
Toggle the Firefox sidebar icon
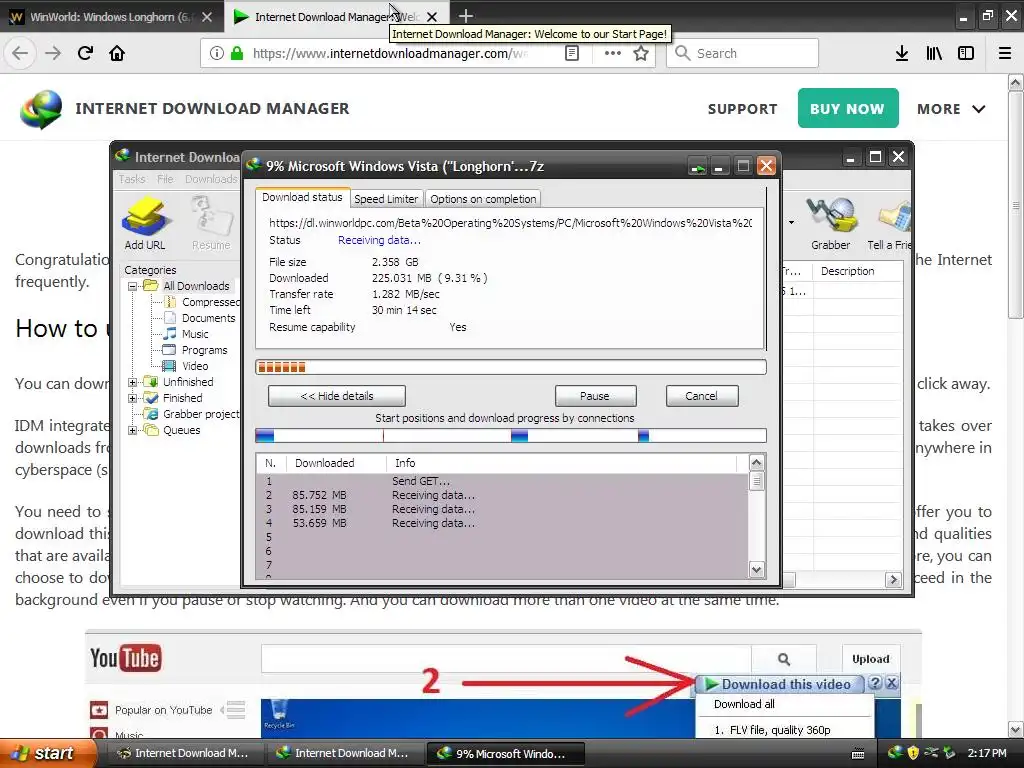coord(966,53)
